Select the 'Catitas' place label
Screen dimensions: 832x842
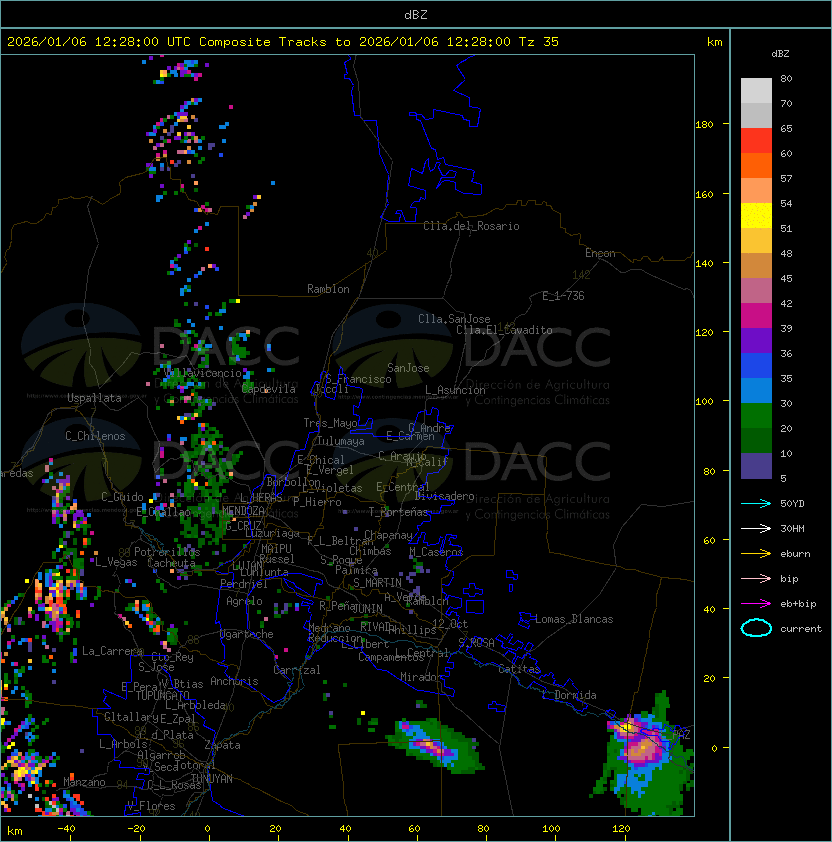click(x=519, y=669)
